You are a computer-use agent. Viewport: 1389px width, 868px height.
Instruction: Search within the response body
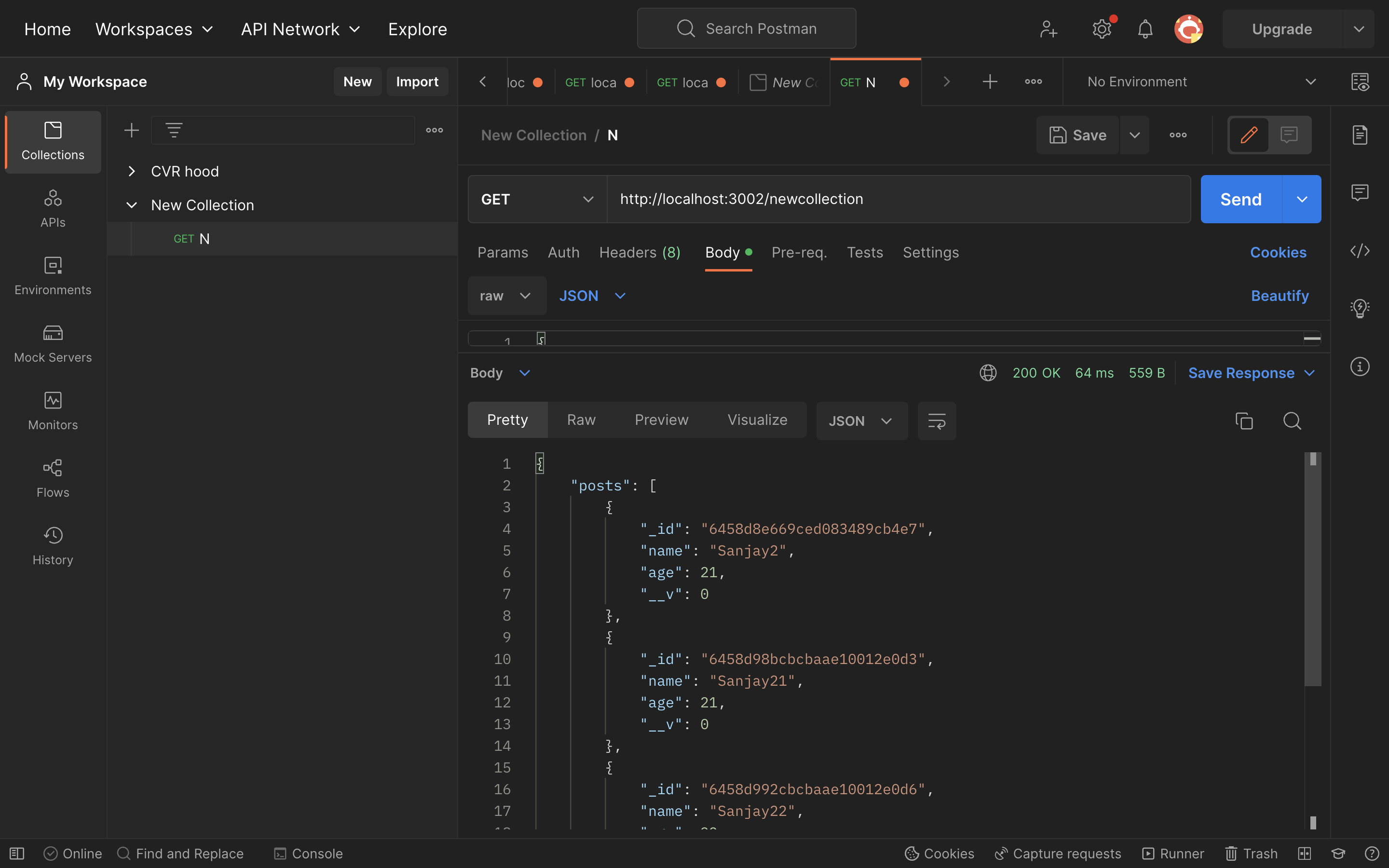point(1293,420)
